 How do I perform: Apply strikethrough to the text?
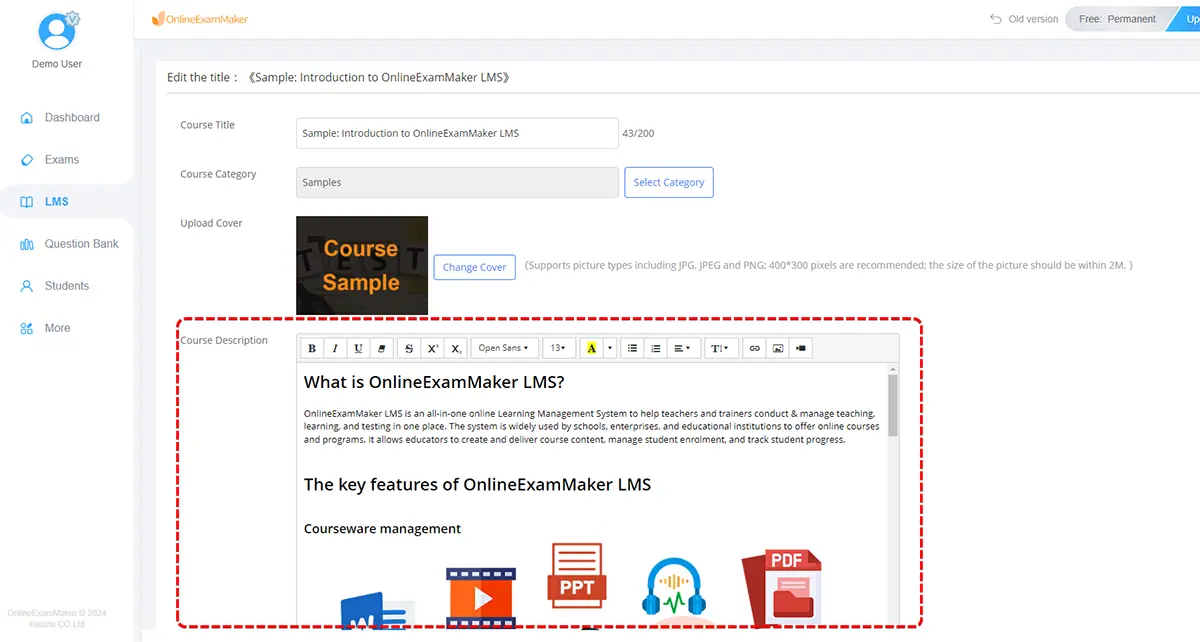click(x=409, y=348)
